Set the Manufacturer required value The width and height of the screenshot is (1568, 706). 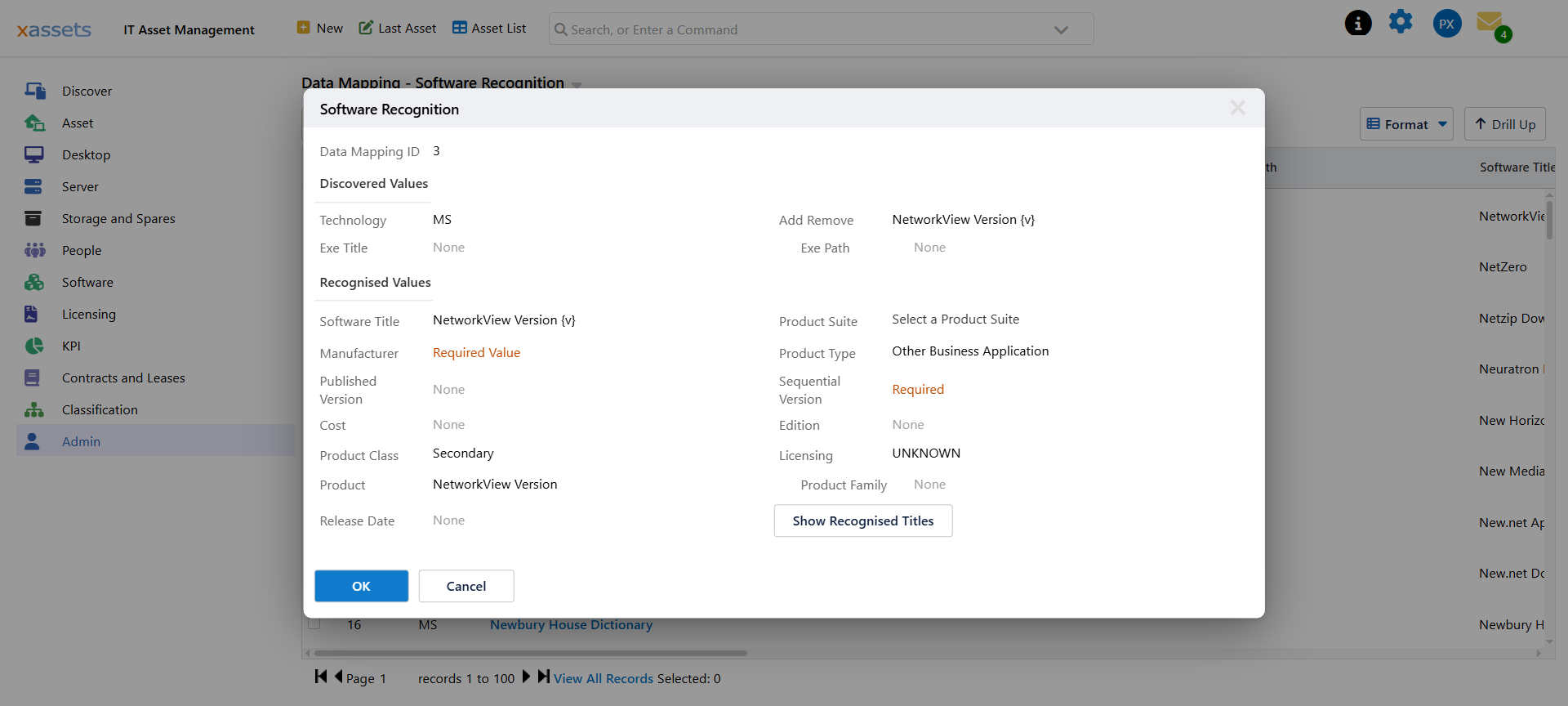coord(476,353)
